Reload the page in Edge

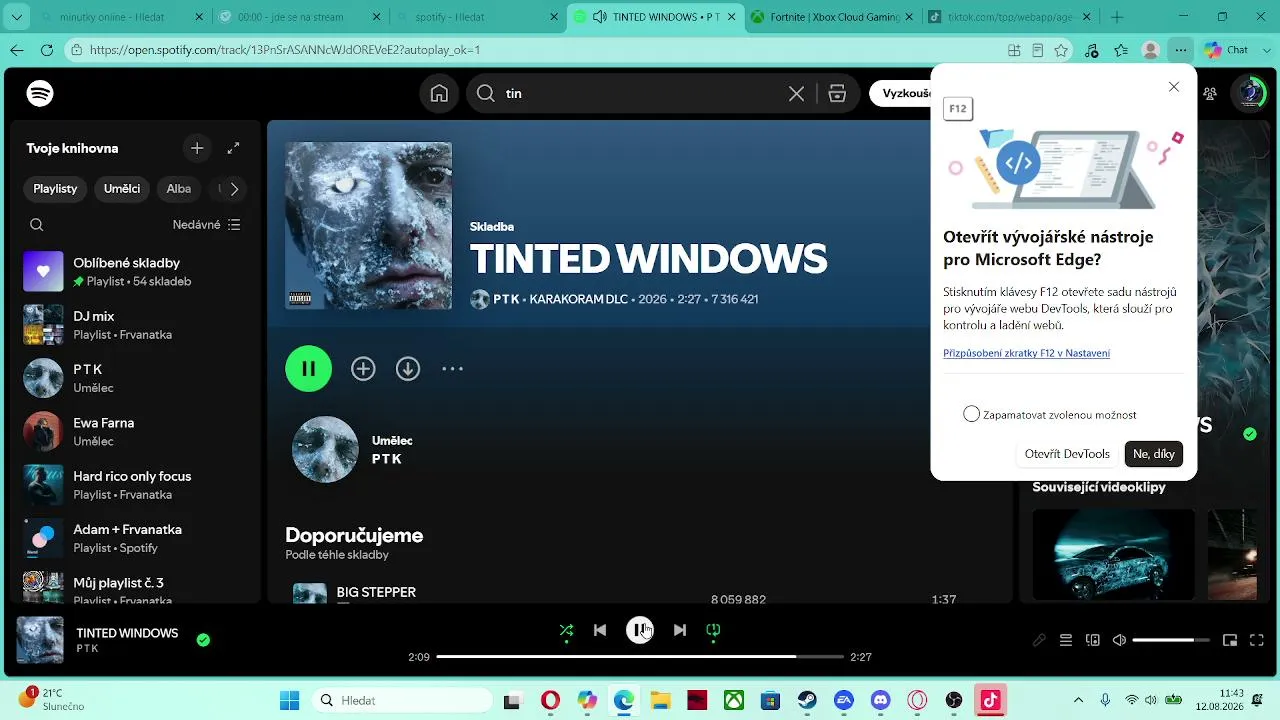(47, 50)
